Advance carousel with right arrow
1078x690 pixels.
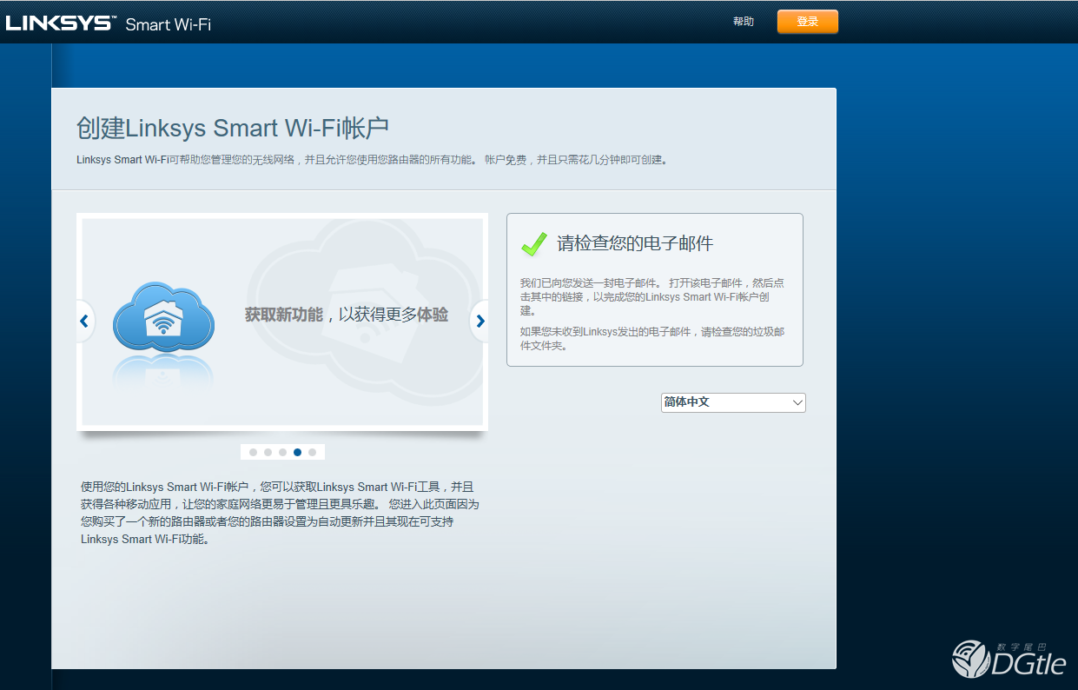(x=480, y=320)
